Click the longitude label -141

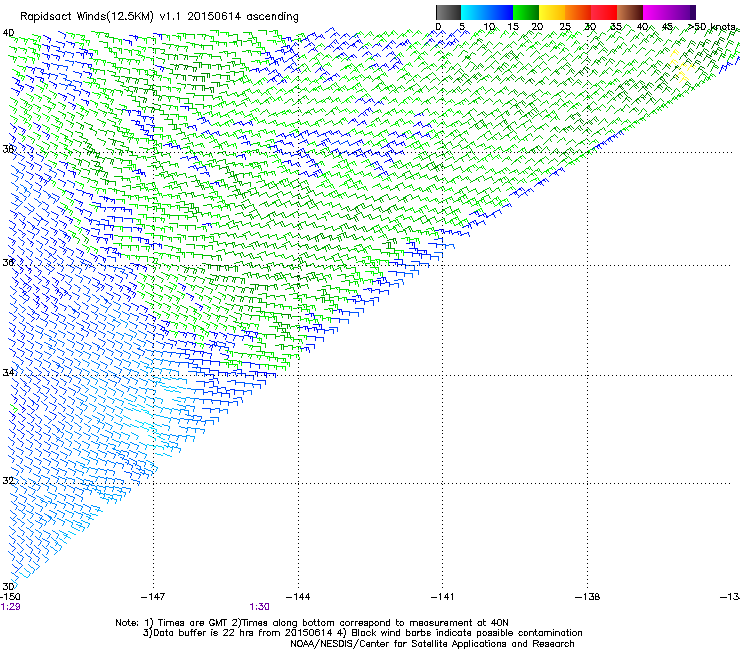point(443,597)
